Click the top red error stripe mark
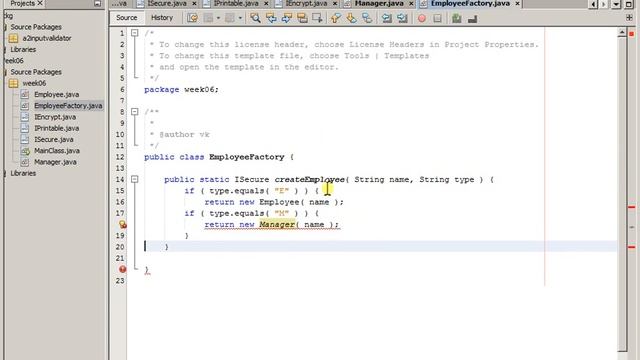This screenshot has height=360, width=640. tap(631, 207)
